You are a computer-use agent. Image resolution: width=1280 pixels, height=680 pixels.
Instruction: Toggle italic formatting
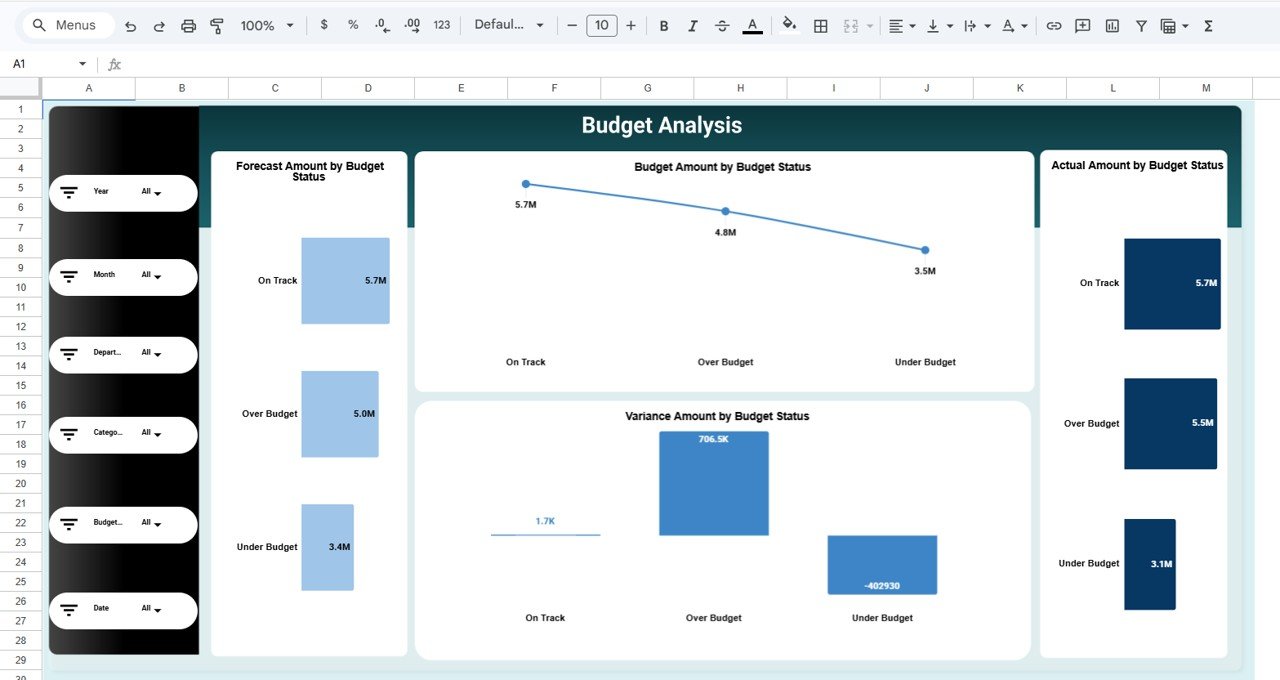point(692,25)
